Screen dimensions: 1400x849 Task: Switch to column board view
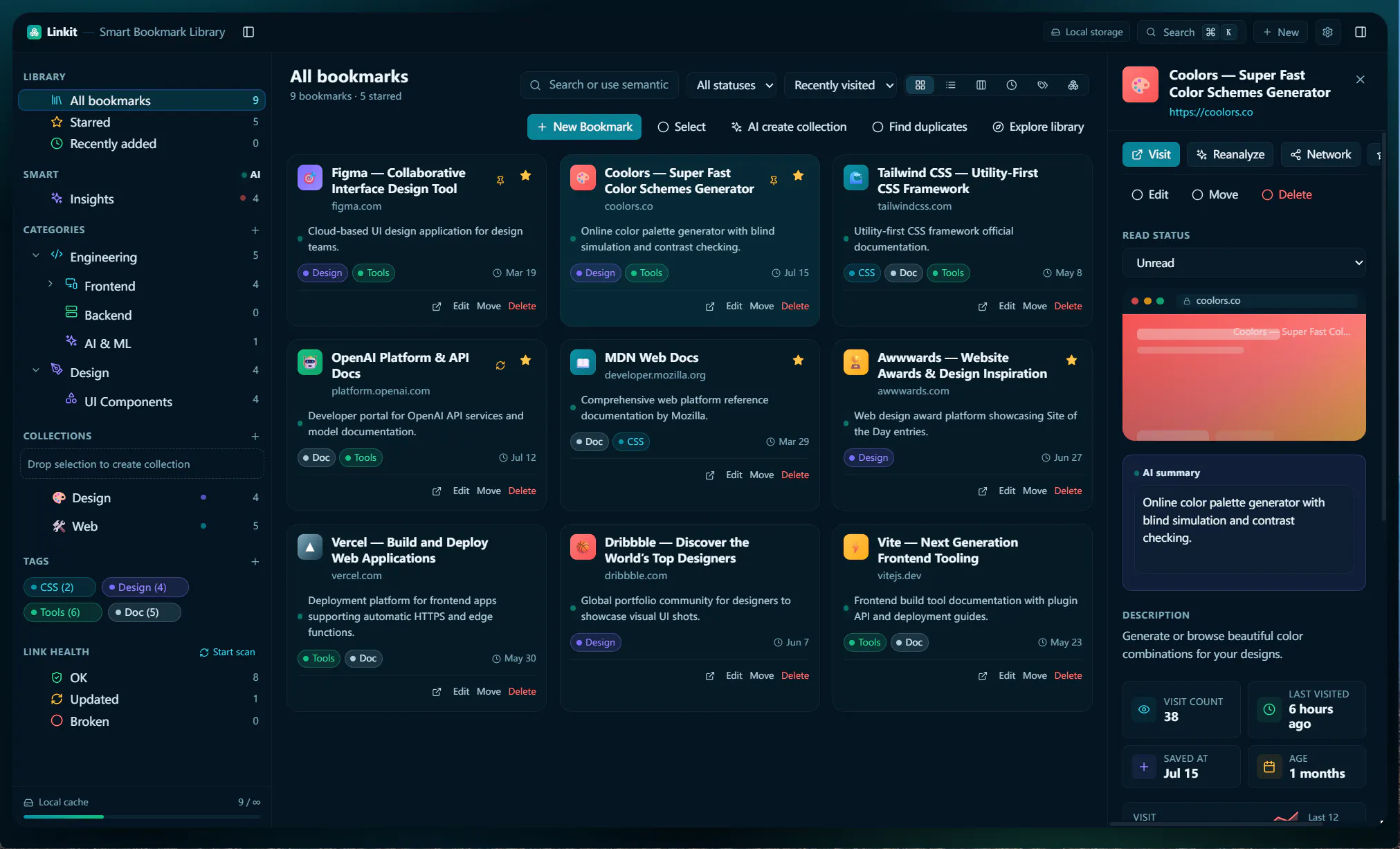coord(981,85)
